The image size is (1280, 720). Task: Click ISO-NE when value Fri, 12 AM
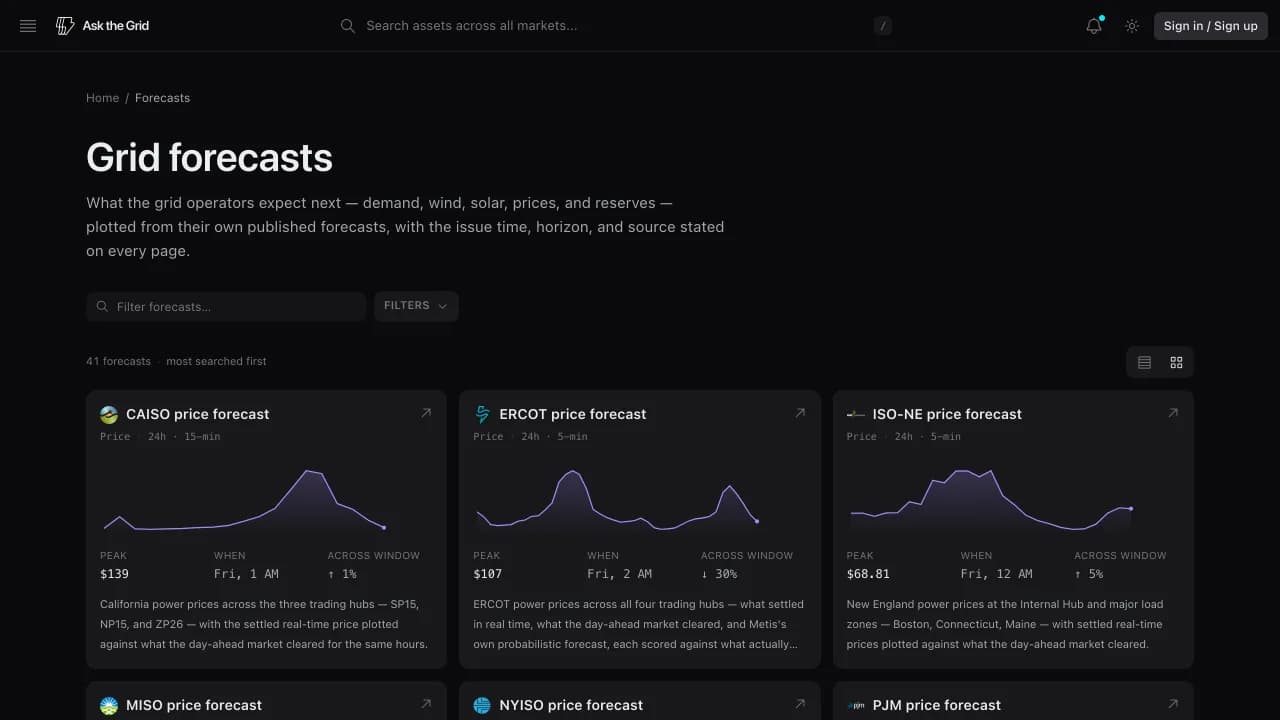pyautogui.click(x=996, y=574)
